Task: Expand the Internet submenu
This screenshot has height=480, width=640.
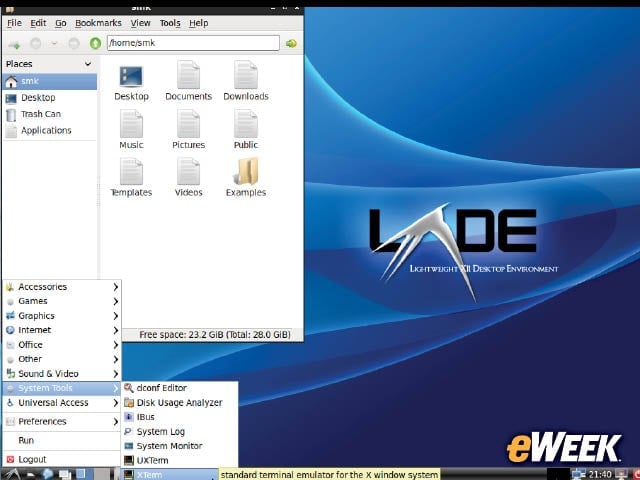Action: click(x=62, y=330)
